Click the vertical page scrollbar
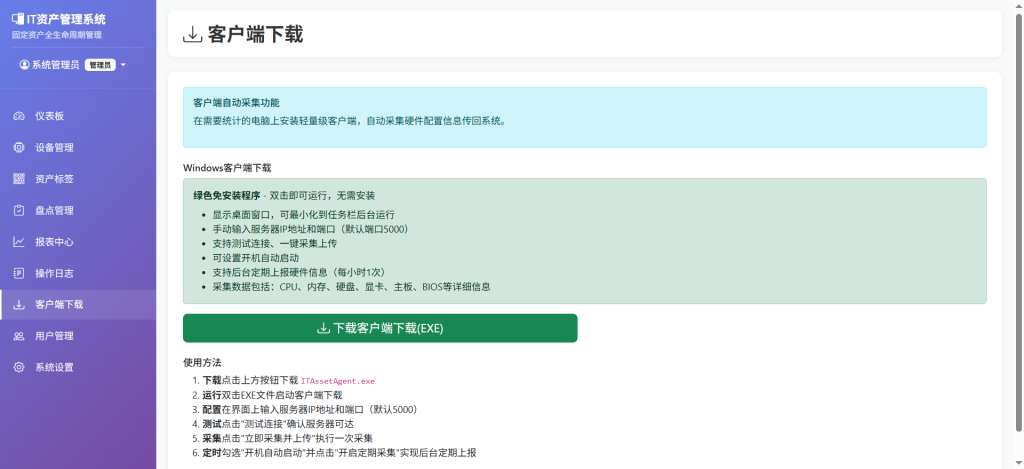The image size is (1024, 469). [1019, 222]
